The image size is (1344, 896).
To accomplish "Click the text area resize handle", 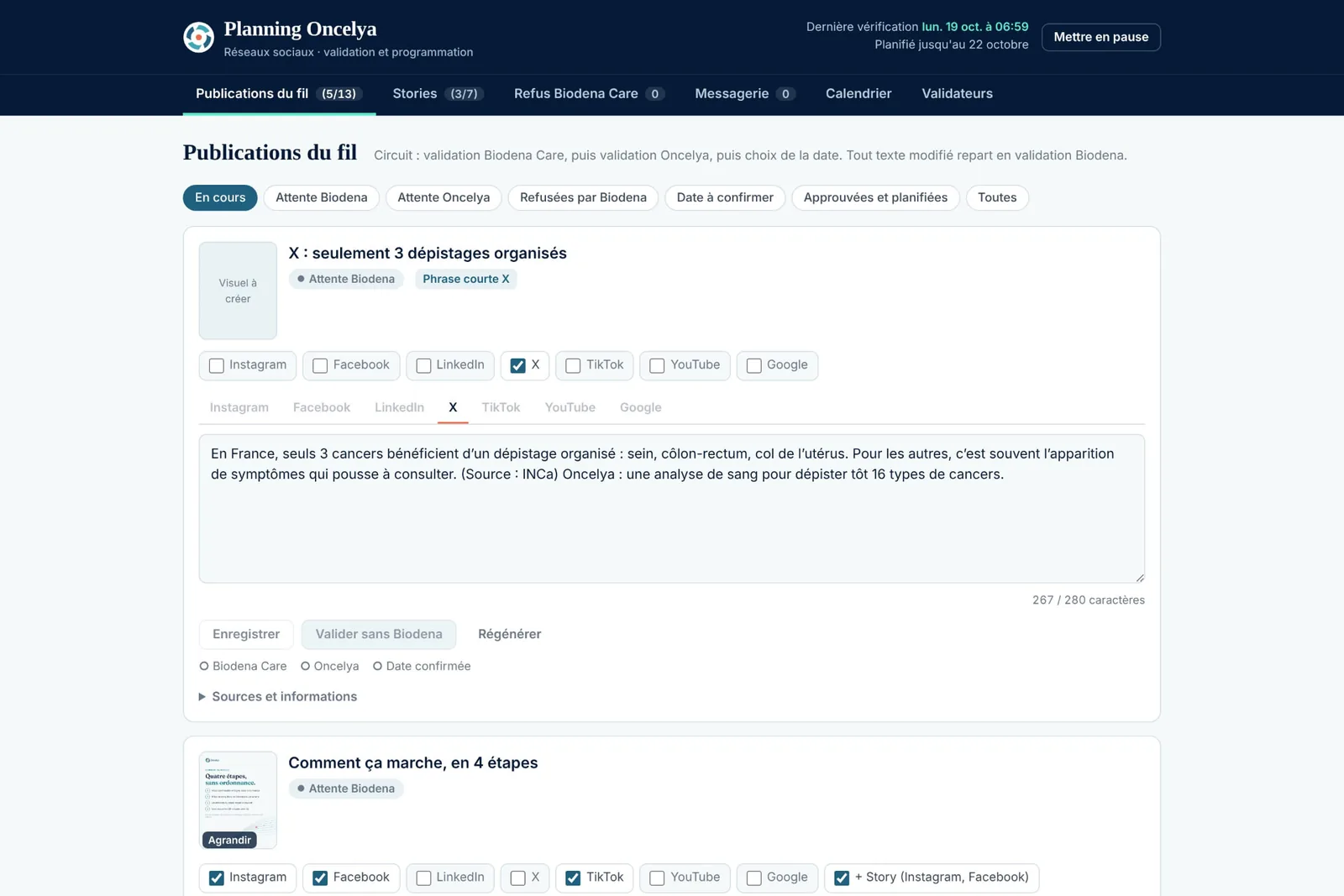I will 1139,577.
